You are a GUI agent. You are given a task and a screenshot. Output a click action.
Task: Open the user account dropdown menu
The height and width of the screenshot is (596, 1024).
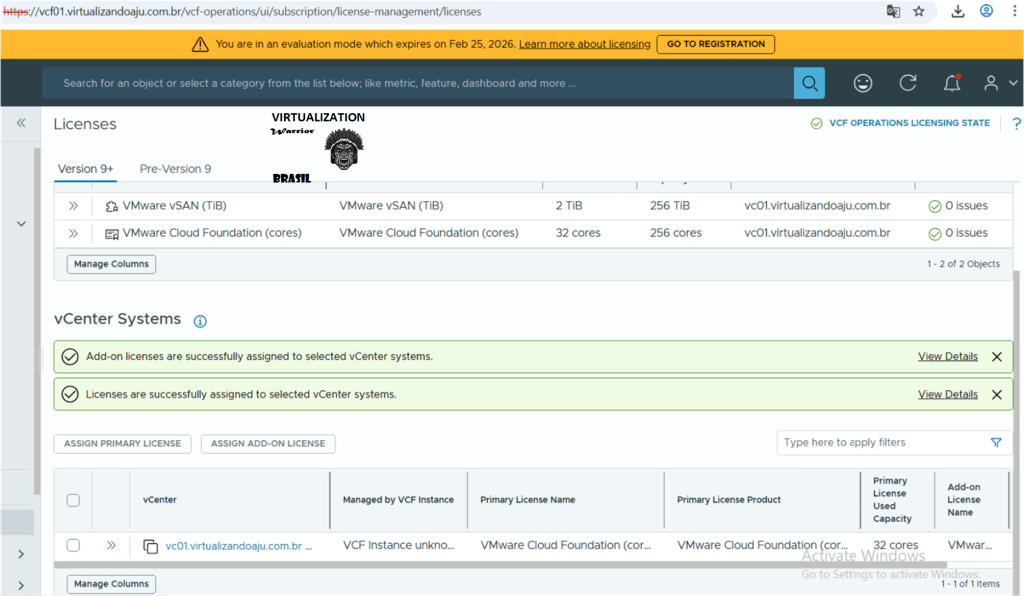click(x=996, y=83)
